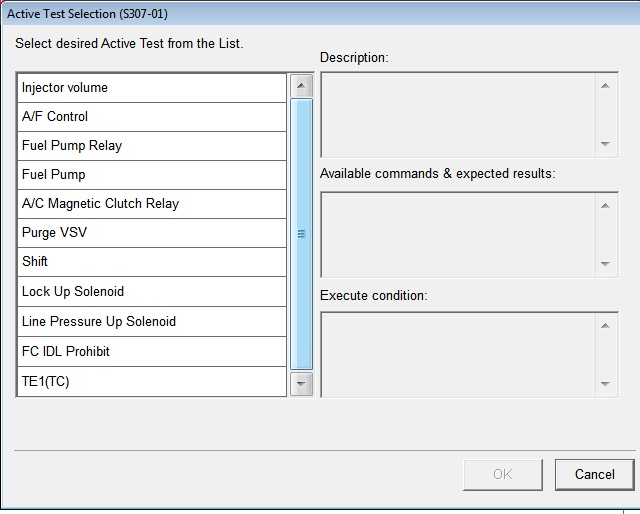640x514 pixels.
Task: Click the test list scrollbar thumb
Action: click(301, 234)
